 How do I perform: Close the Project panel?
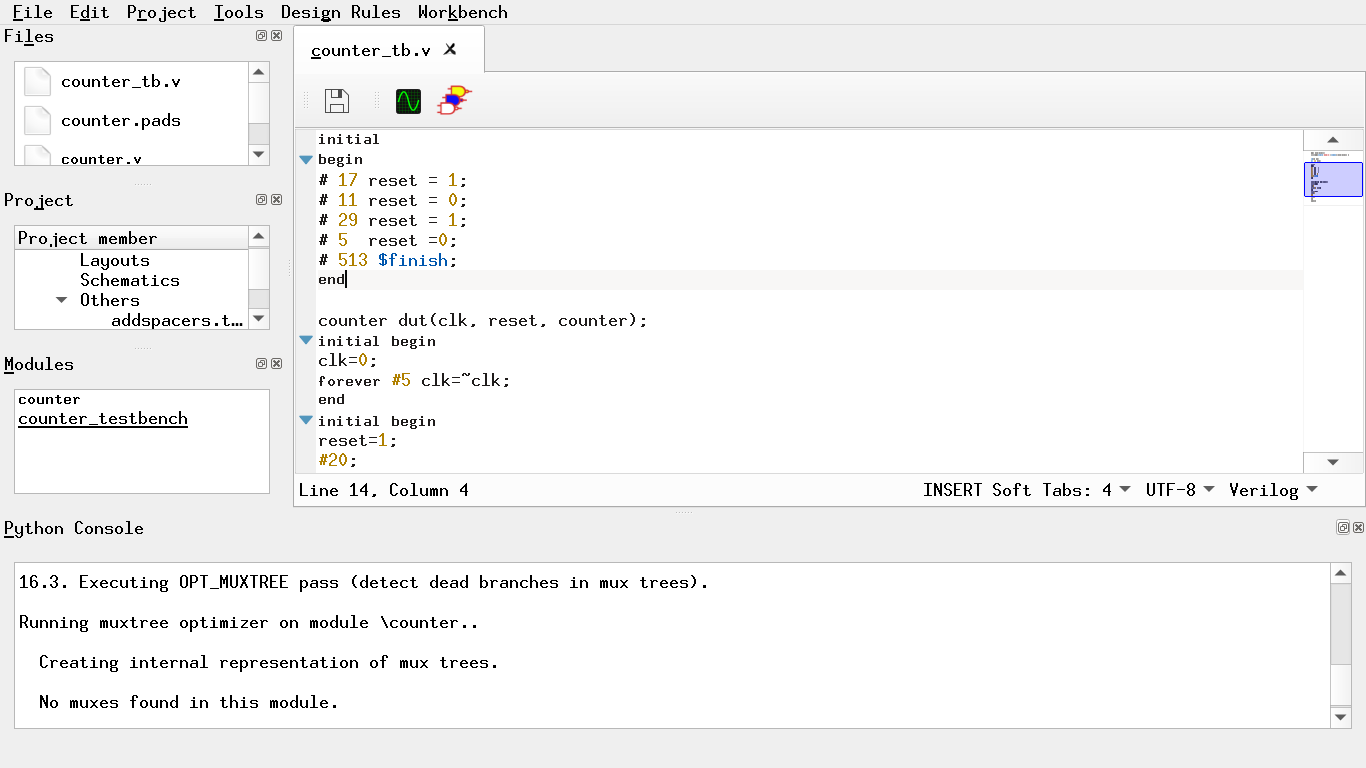coord(277,199)
